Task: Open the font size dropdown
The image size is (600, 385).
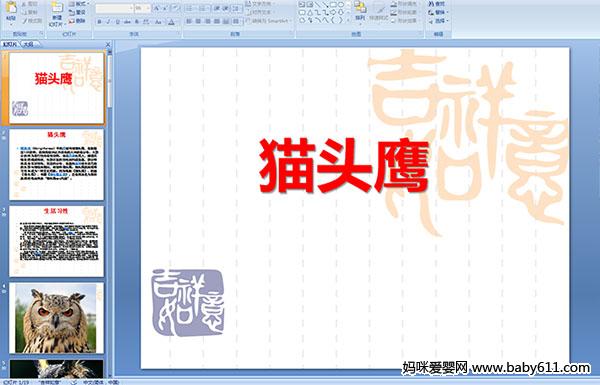Action: coord(148,8)
